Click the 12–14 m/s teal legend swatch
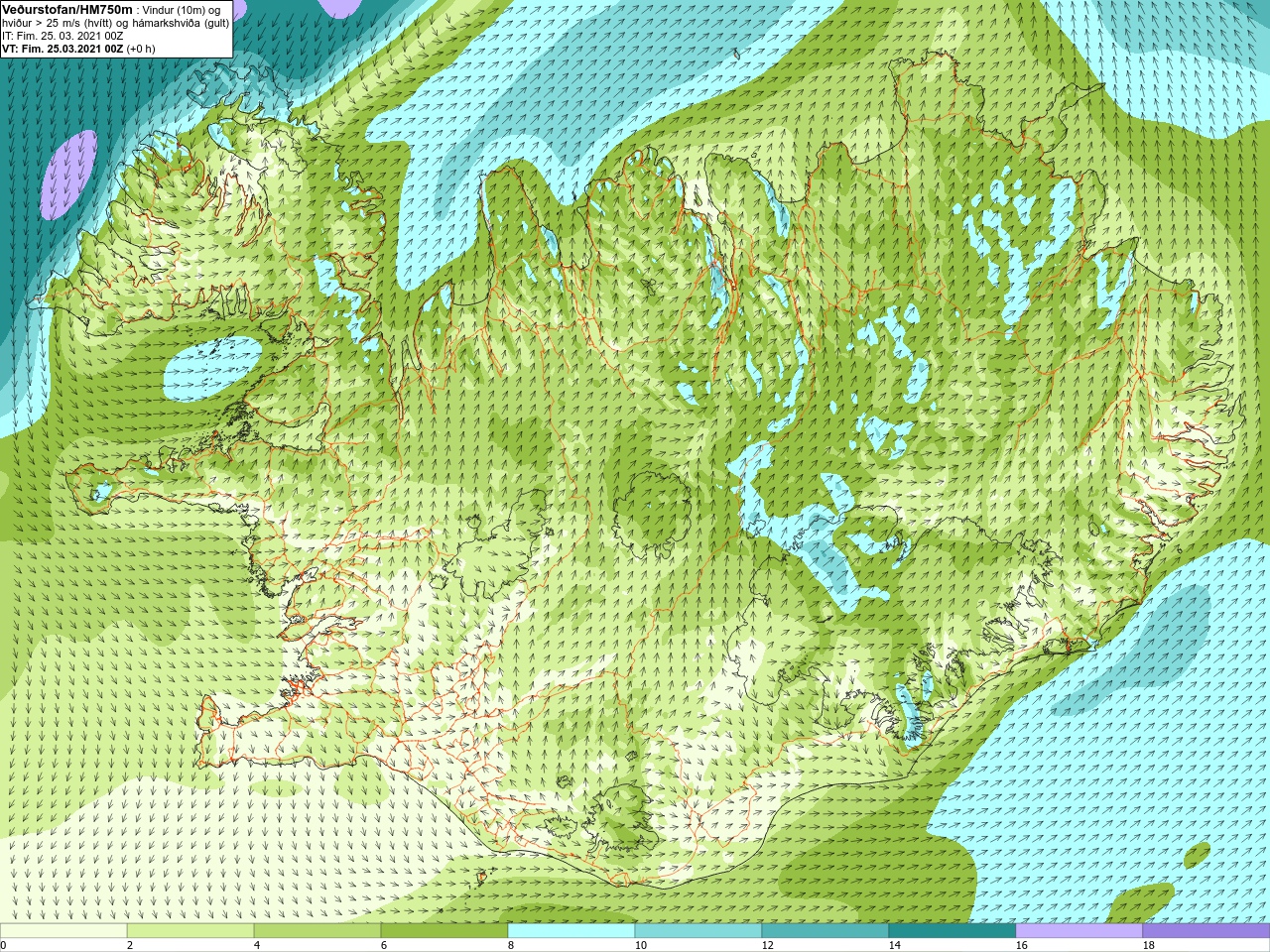 pyautogui.click(x=825, y=931)
